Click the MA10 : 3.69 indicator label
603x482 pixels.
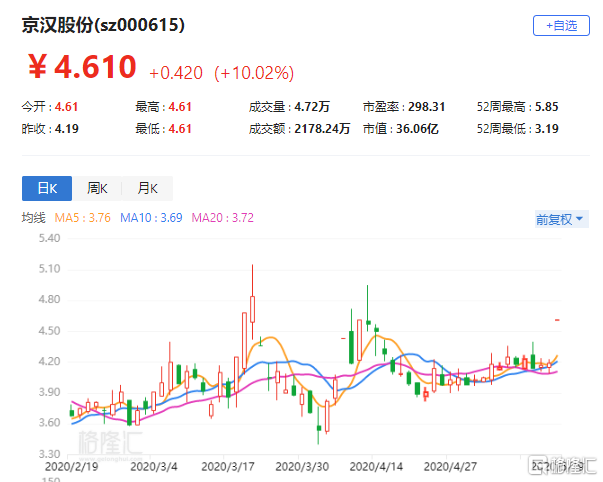(x=151, y=218)
